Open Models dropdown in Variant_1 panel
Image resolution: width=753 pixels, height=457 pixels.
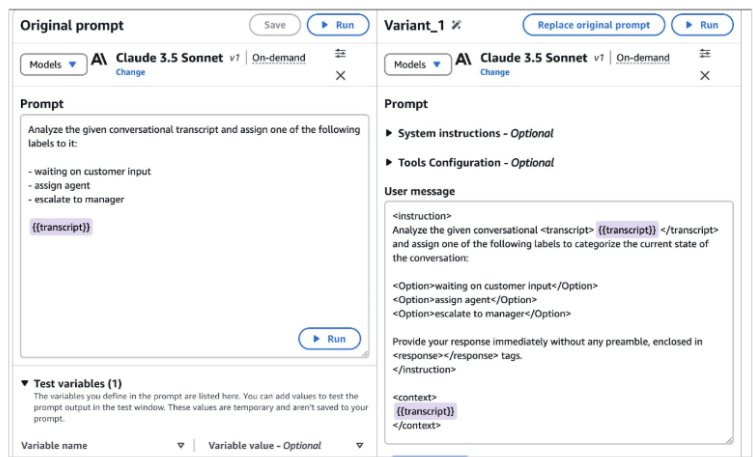click(x=417, y=65)
